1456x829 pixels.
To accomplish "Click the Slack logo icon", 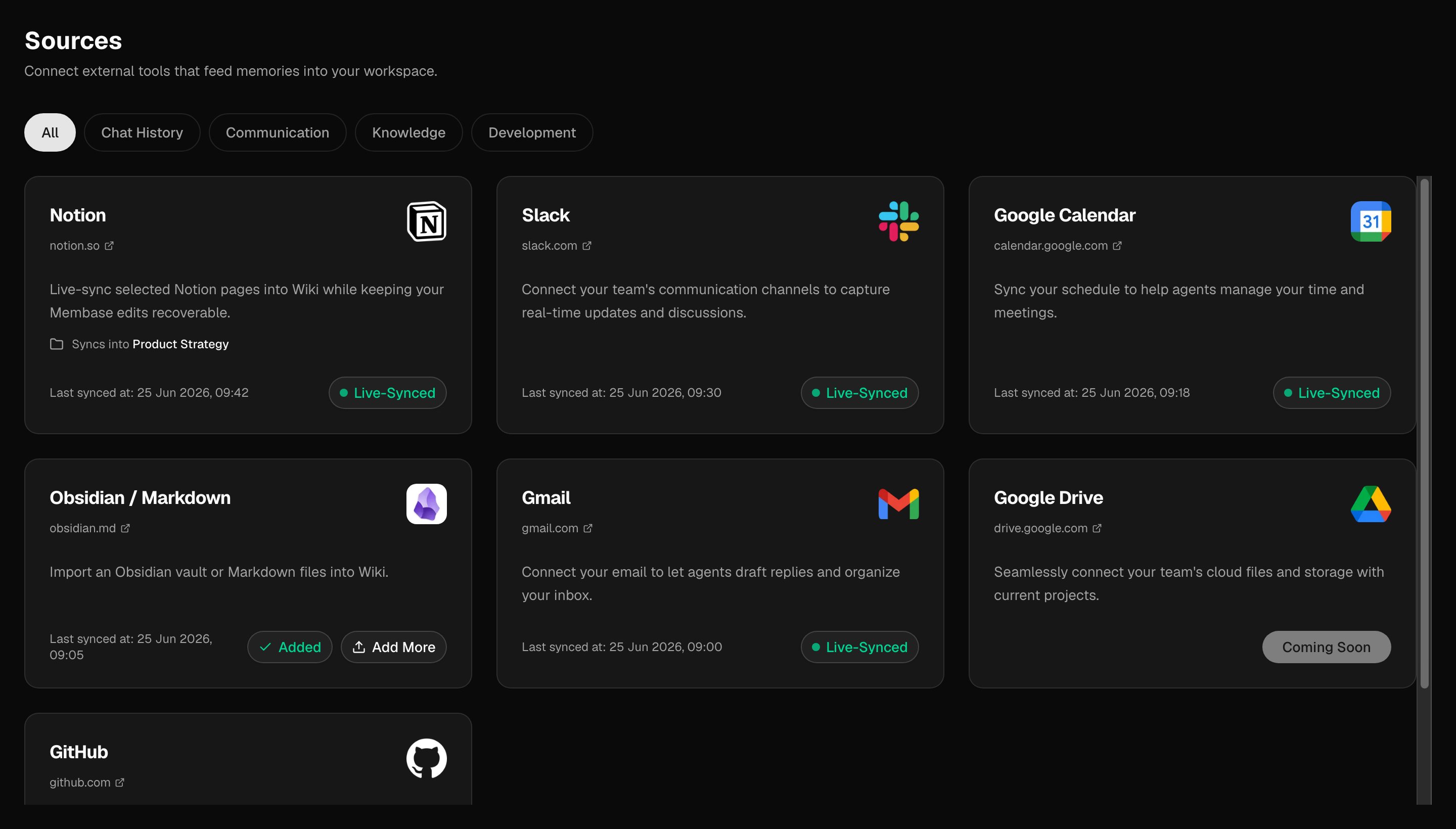I will tap(898, 221).
